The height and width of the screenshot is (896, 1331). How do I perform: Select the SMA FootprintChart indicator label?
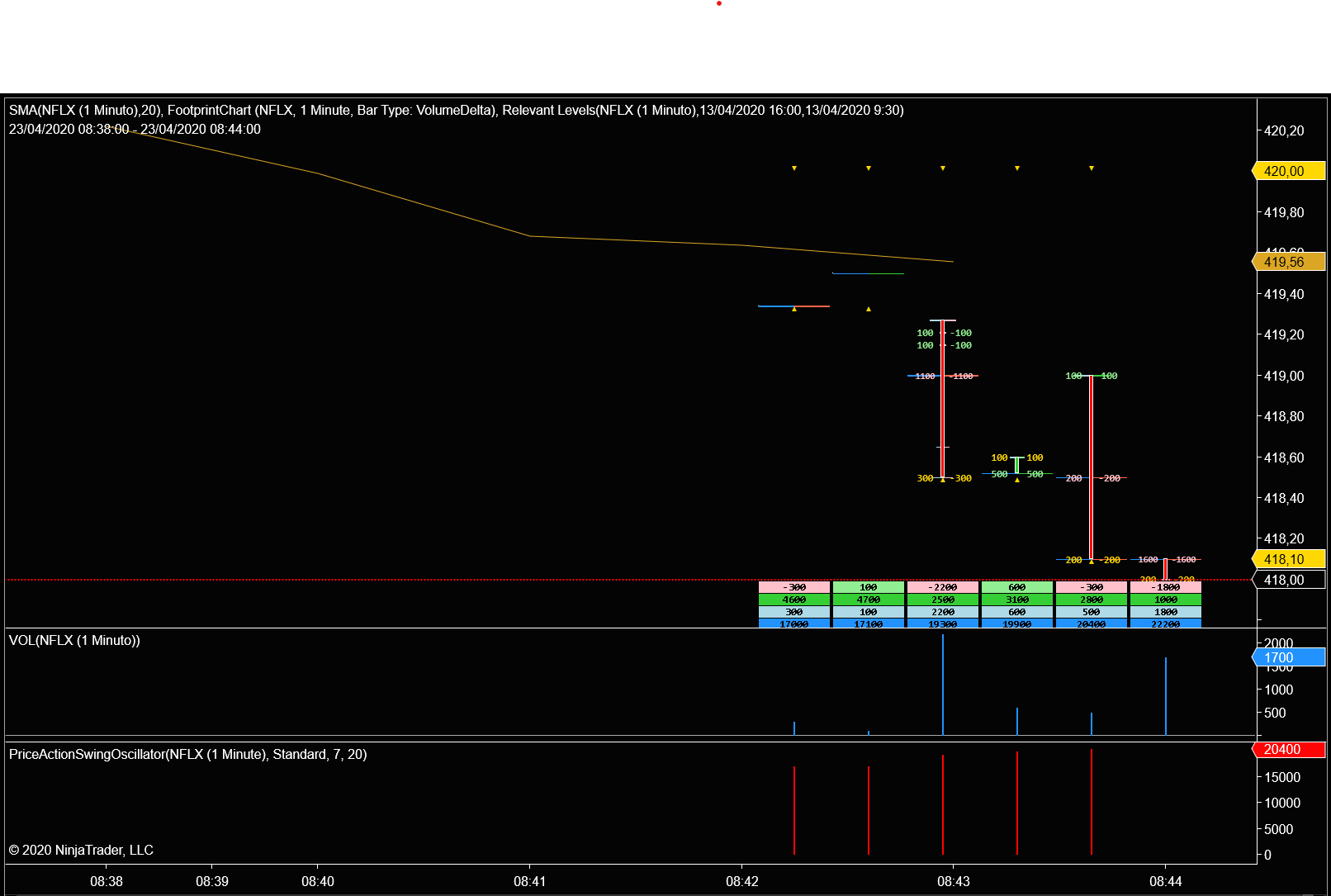click(x=456, y=110)
